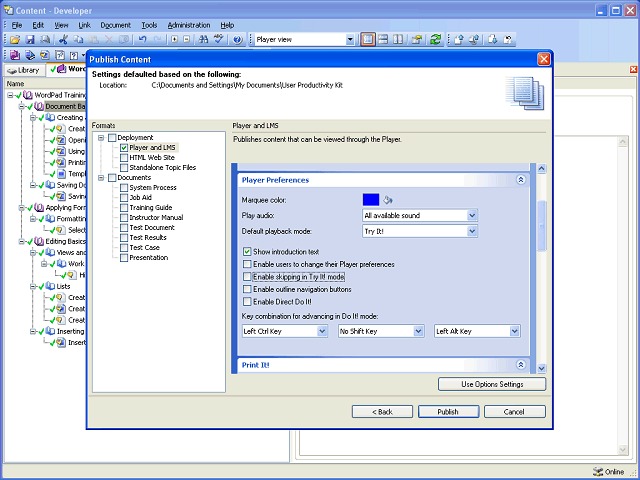Open the Document menu
The image size is (640, 480).
(116, 25)
